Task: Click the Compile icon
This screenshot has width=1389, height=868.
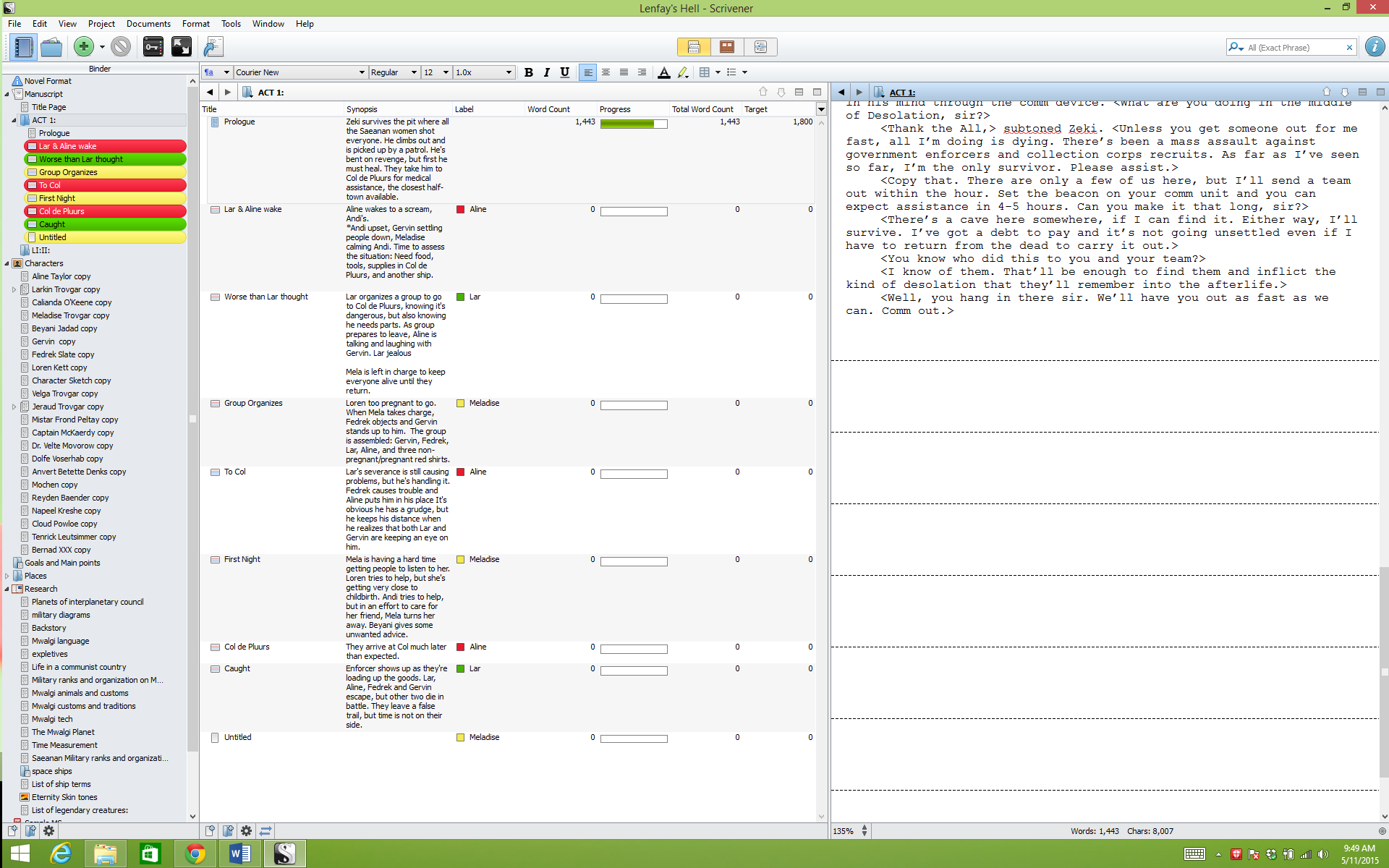Action: pyautogui.click(x=213, y=47)
